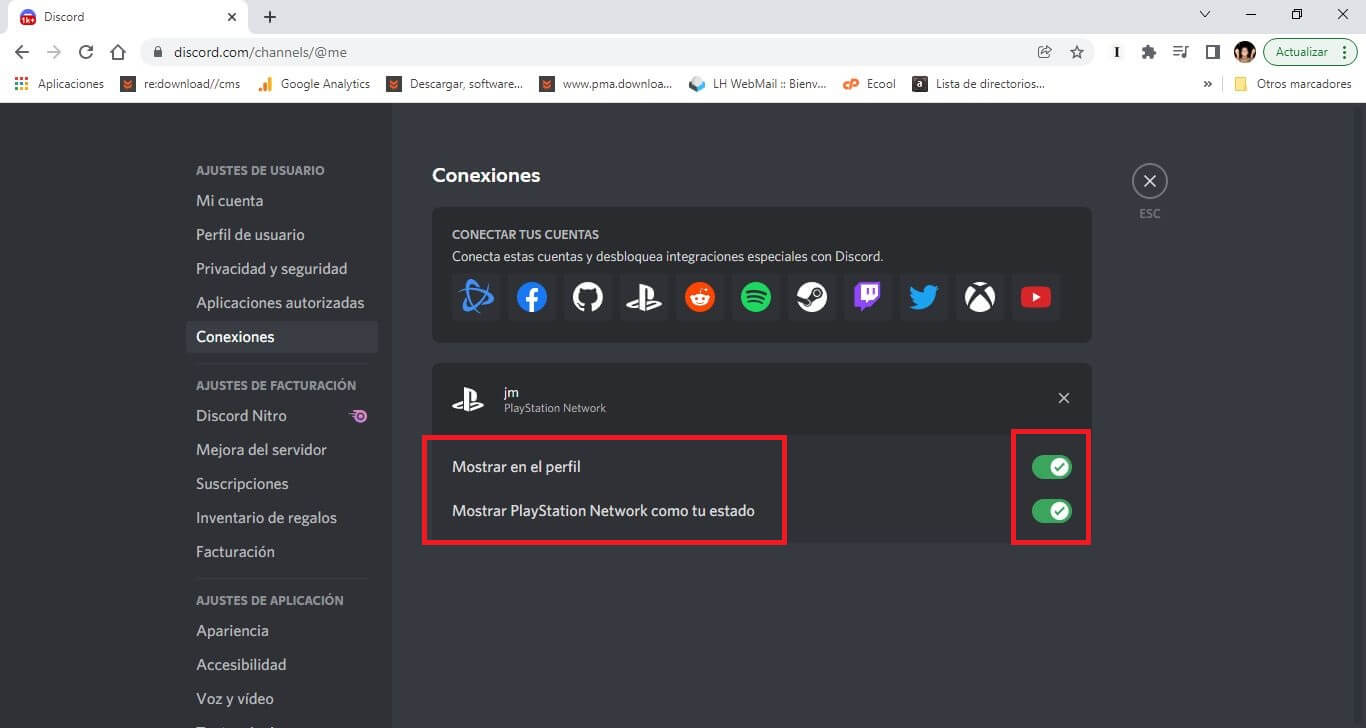Link your Spotify account
1366x728 pixels.
[756, 297]
